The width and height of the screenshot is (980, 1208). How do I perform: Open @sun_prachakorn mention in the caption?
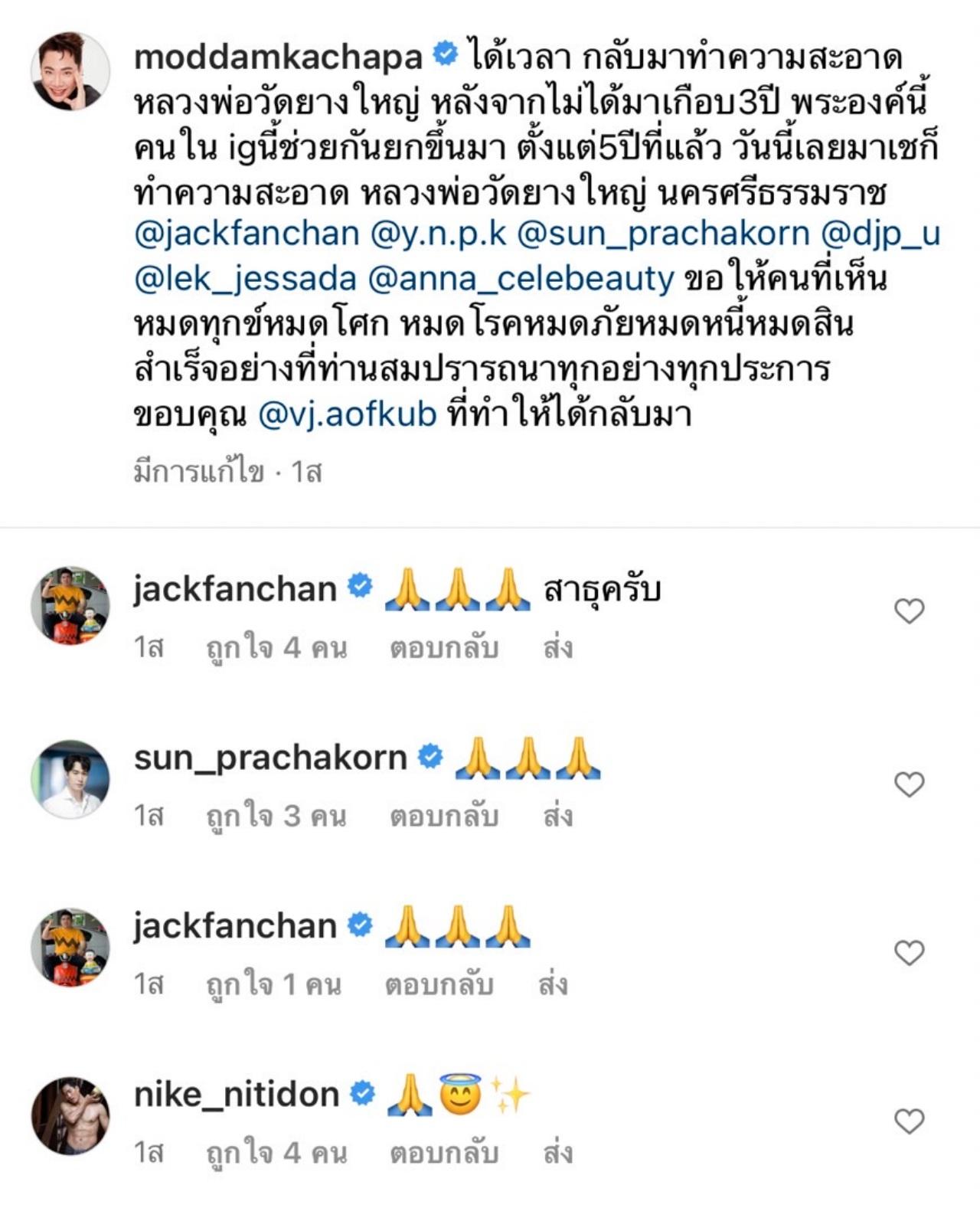click(x=664, y=234)
